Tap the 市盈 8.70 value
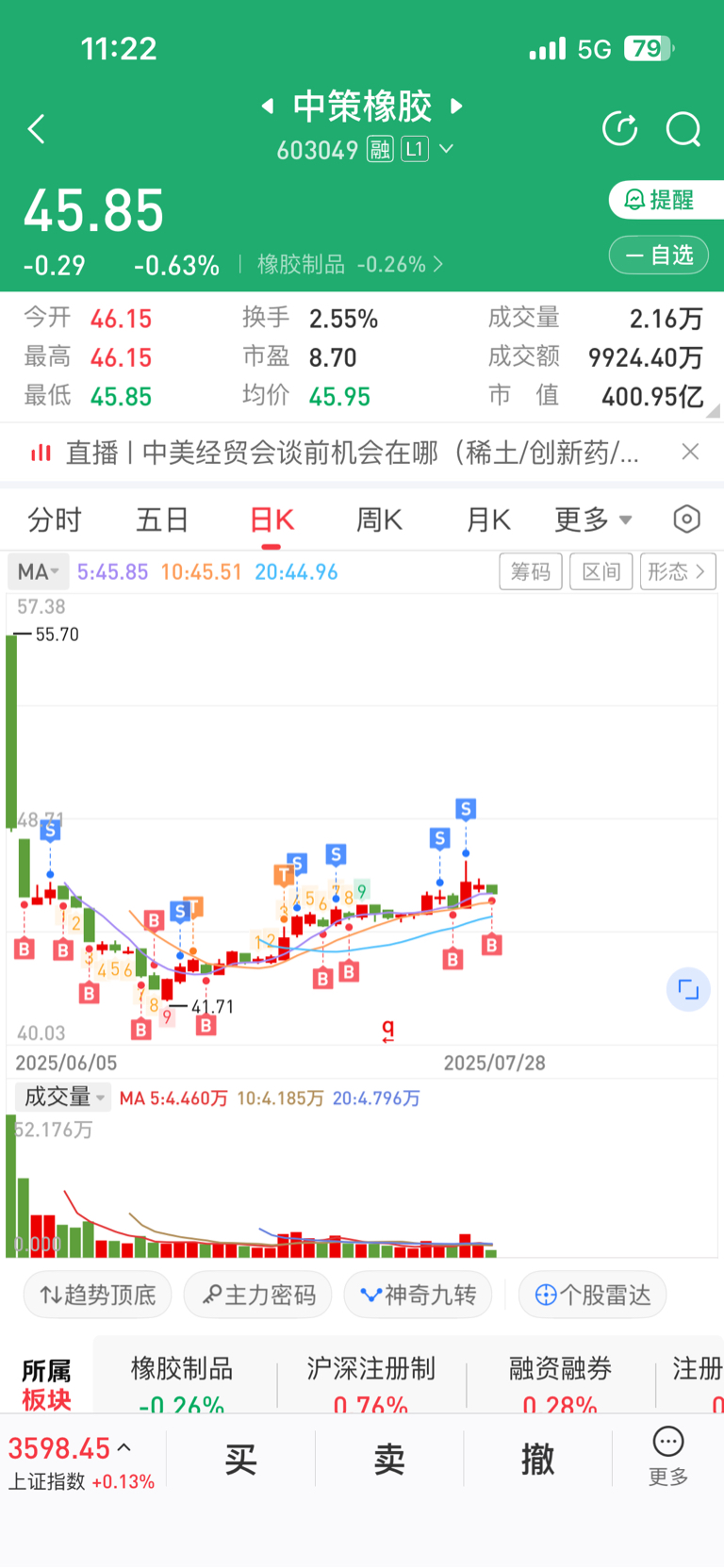 [x=333, y=357]
